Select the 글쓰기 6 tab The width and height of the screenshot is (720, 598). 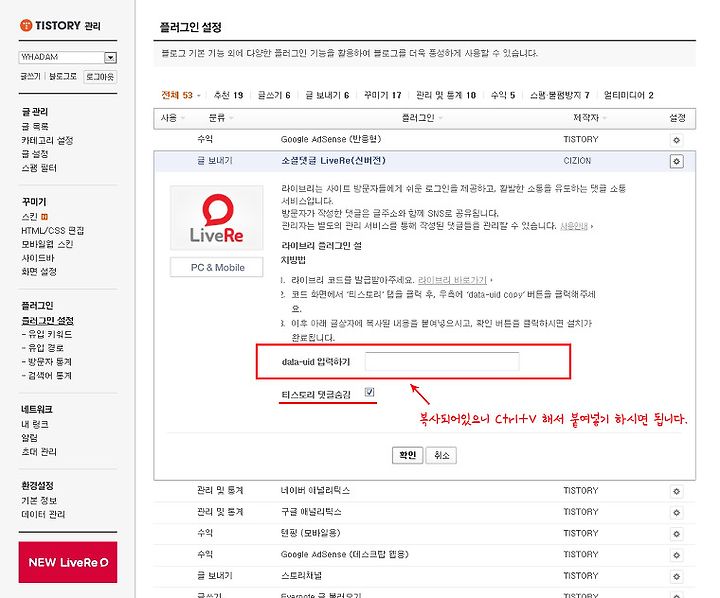pyautogui.click(x=274, y=95)
